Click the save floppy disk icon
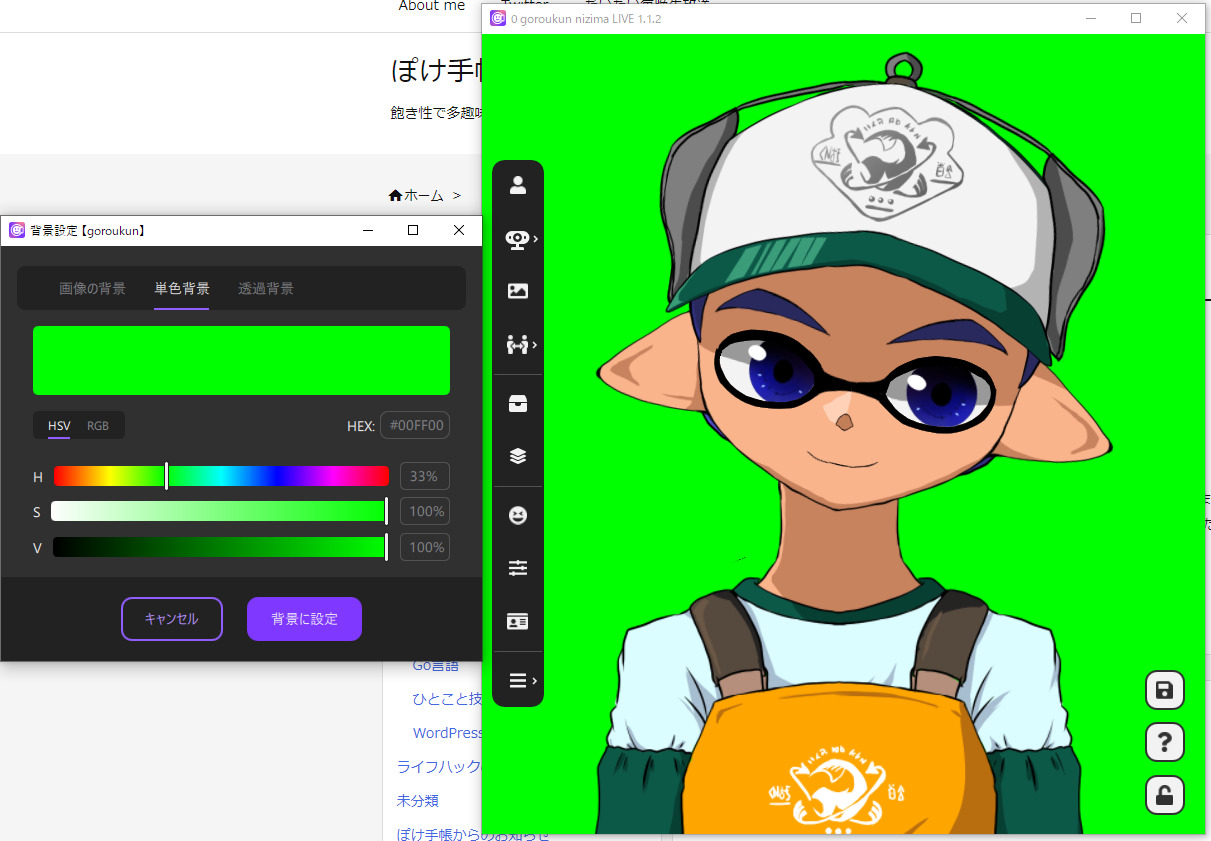Image resolution: width=1211 pixels, height=841 pixels. point(1164,690)
